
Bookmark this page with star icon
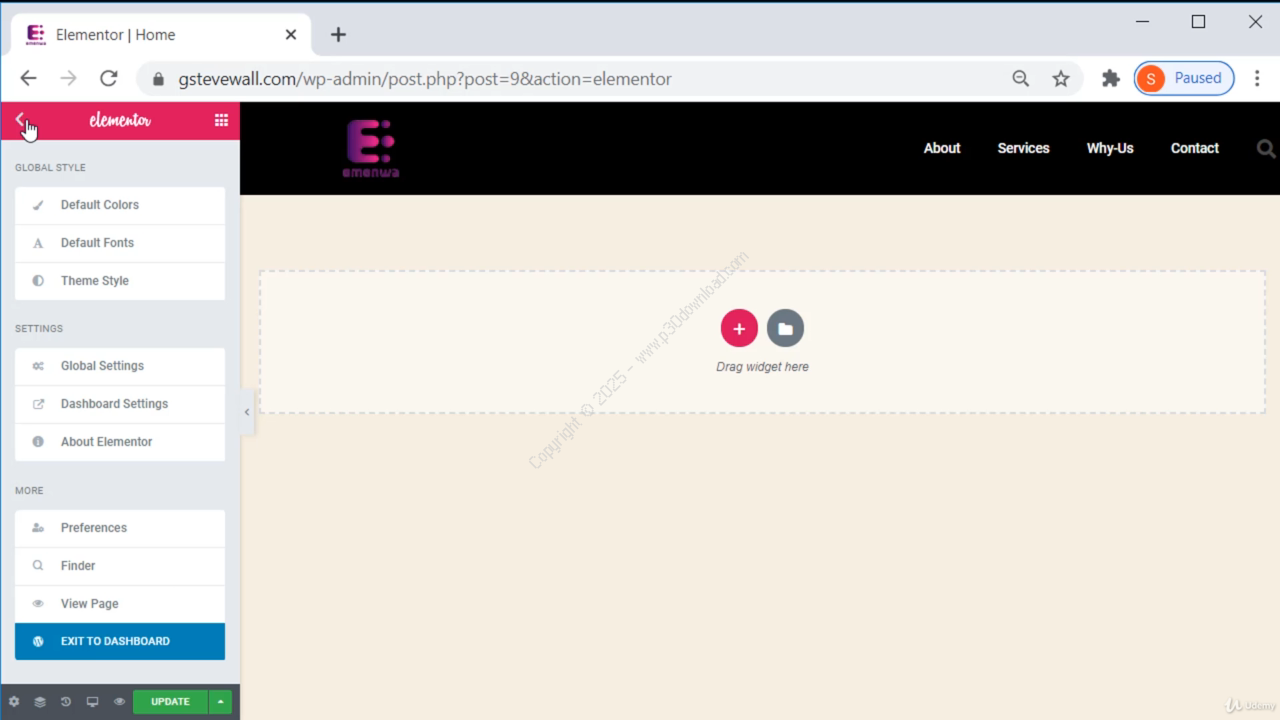point(1061,78)
